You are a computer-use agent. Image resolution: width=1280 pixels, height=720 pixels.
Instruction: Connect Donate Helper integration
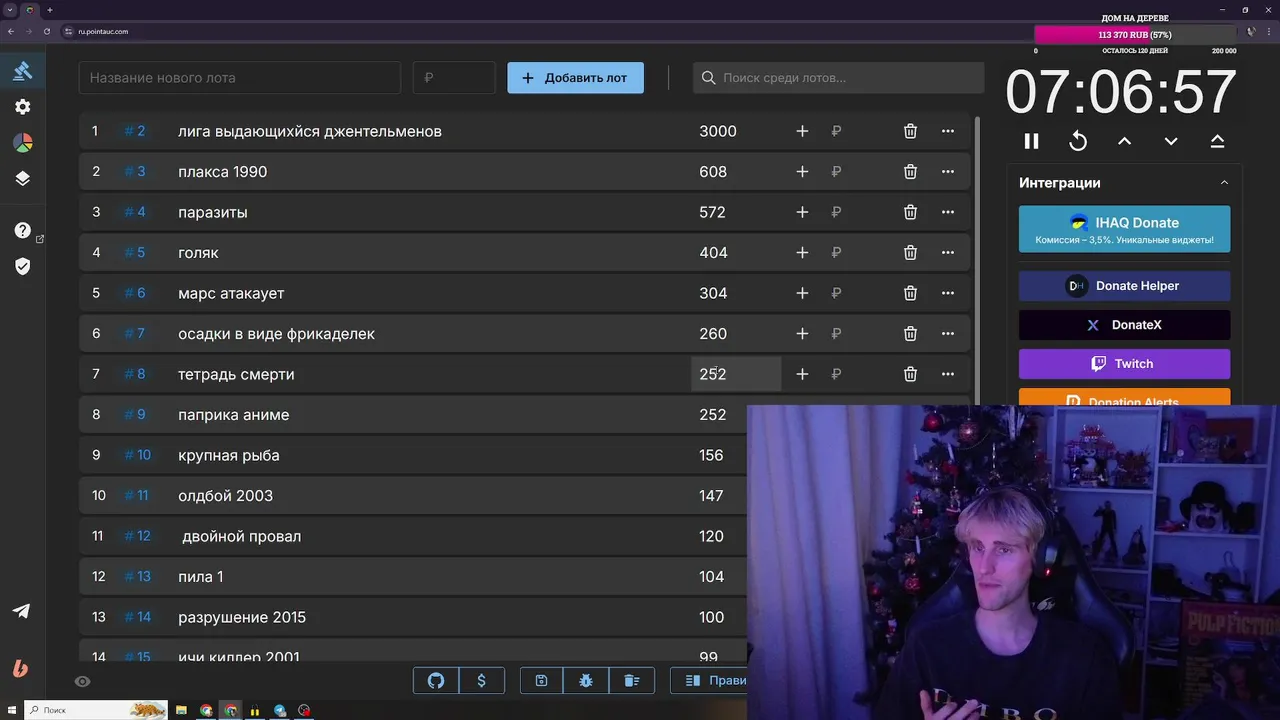pos(1124,286)
